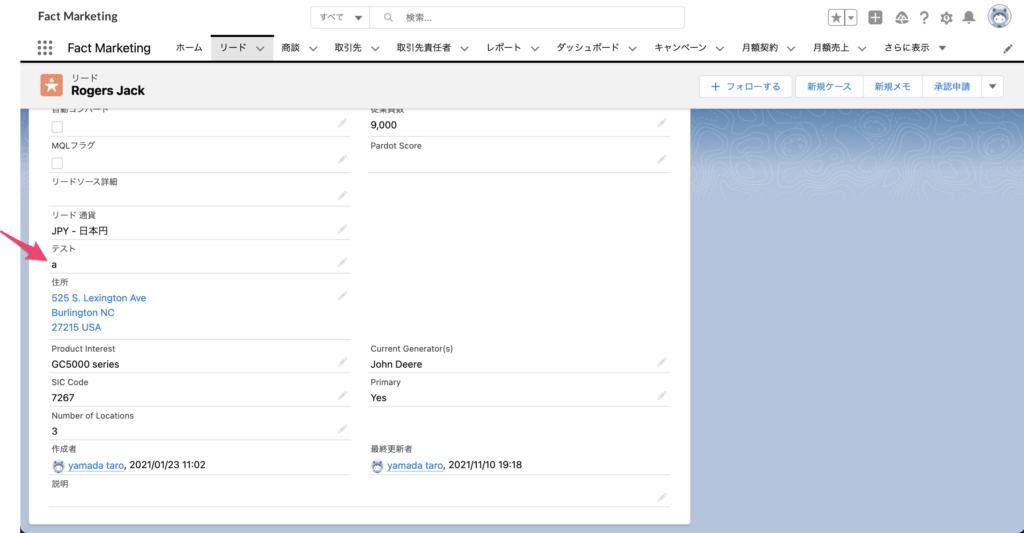Viewport: 1024px width, 533px height.
Task: Go to the ホーム tab
Action: tap(189, 48)
